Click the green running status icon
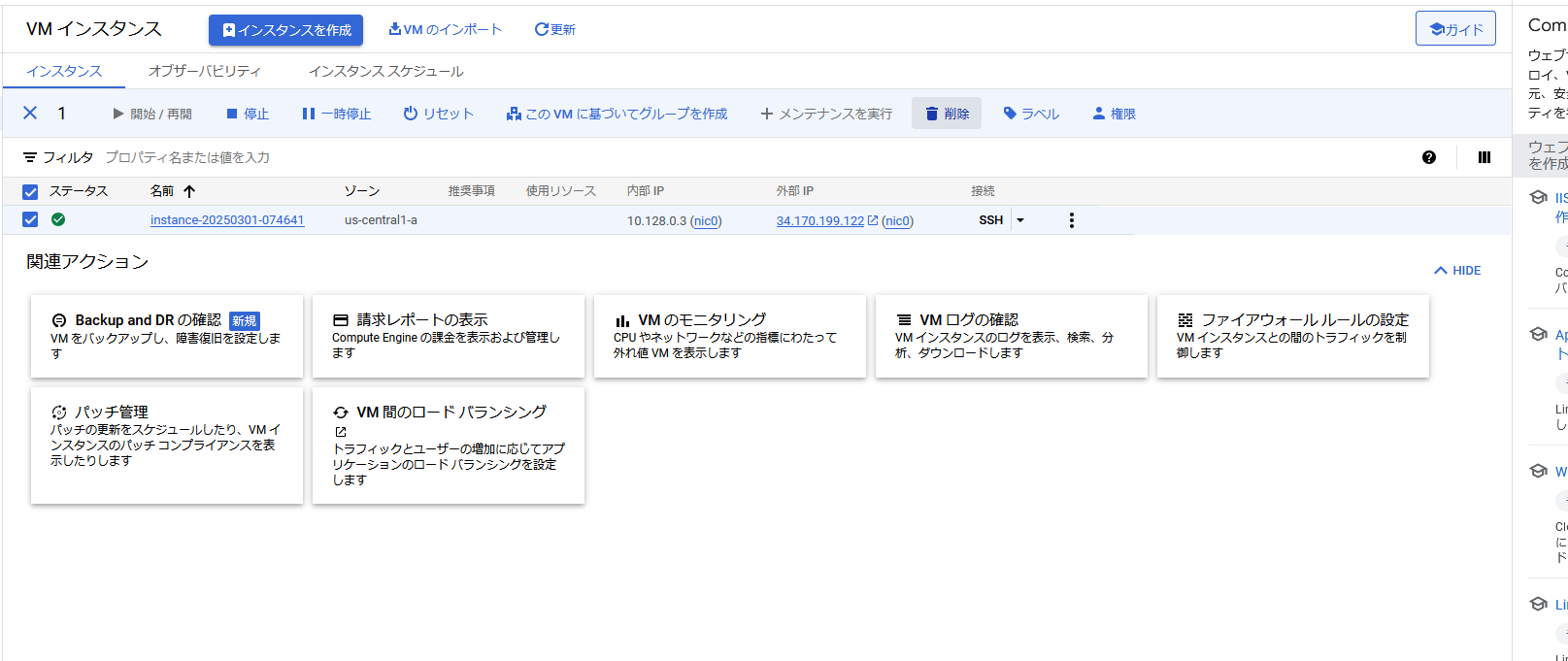The image size is (1568, 661). tap(58, 219)
